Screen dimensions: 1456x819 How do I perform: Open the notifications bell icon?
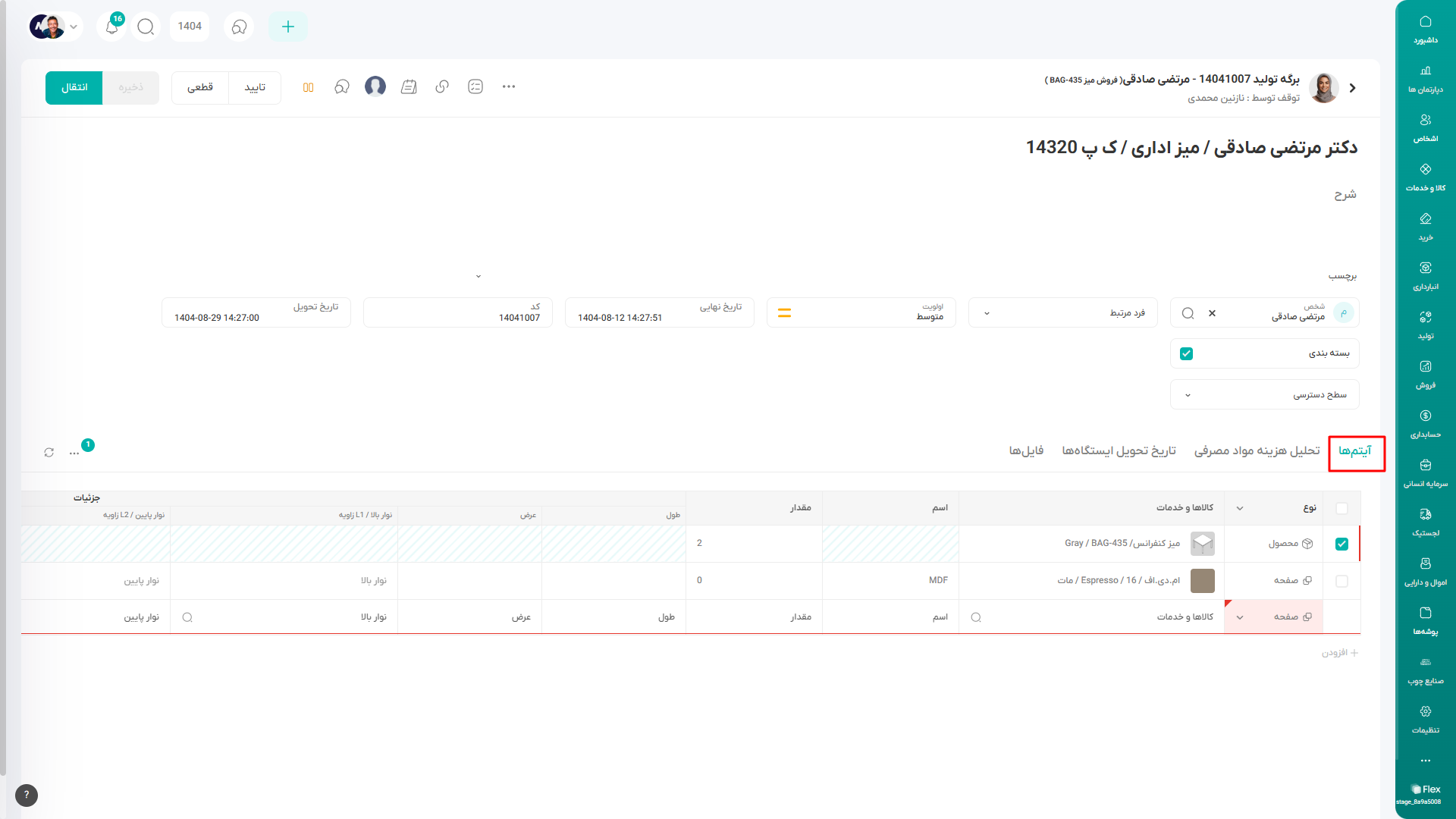(112, 27)
